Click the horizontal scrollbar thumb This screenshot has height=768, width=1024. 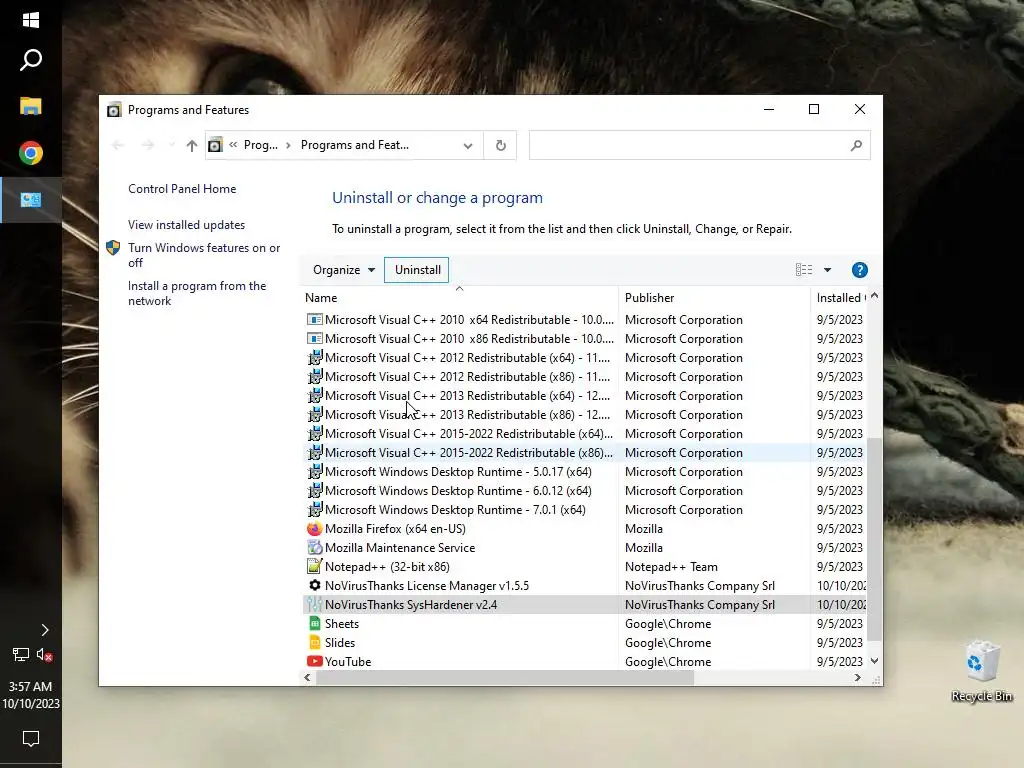pos(505,678)
